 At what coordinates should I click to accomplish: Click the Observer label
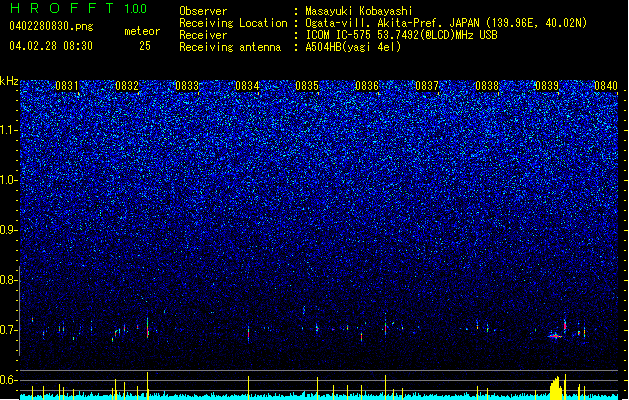203,11
